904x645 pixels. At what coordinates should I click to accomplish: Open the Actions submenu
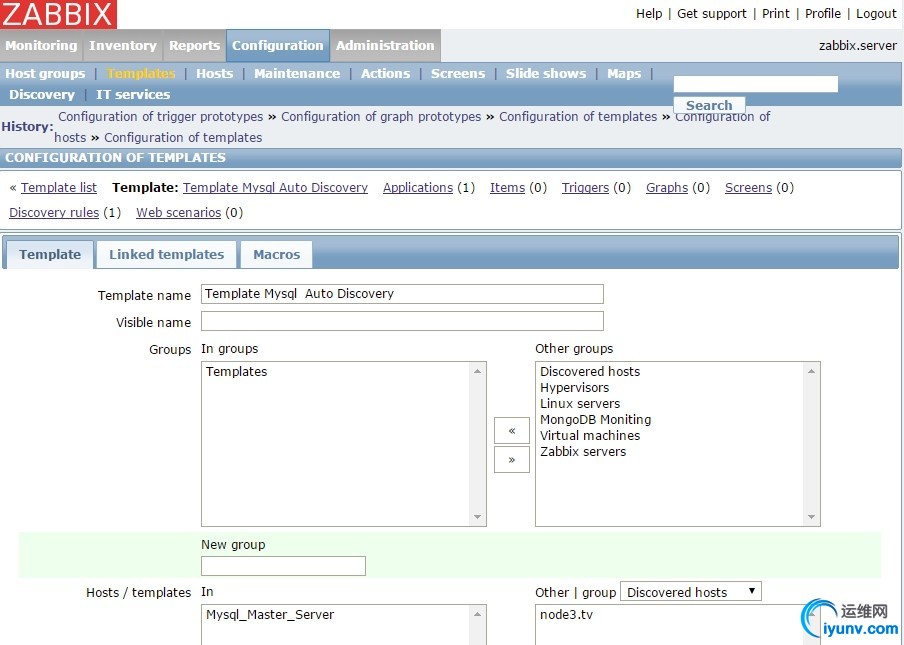[x=385, y=74]
